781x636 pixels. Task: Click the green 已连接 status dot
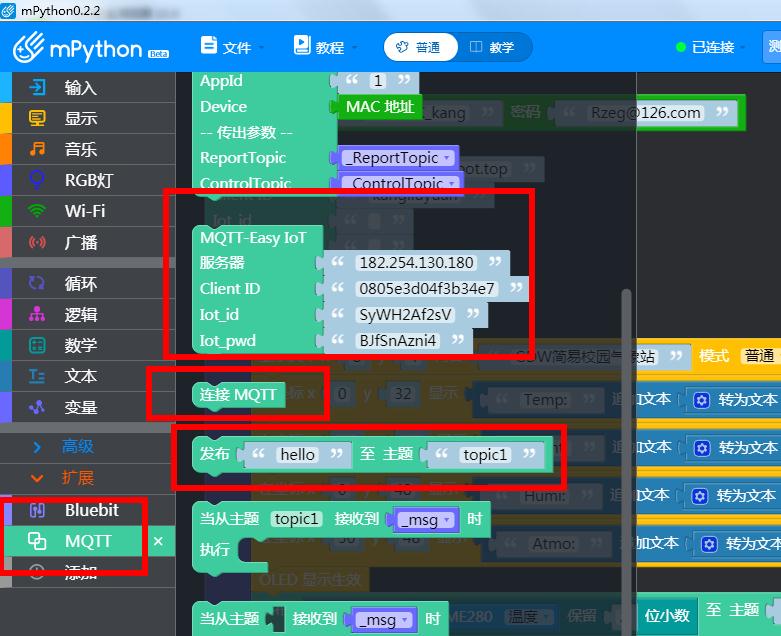click(x=680, y=47)
